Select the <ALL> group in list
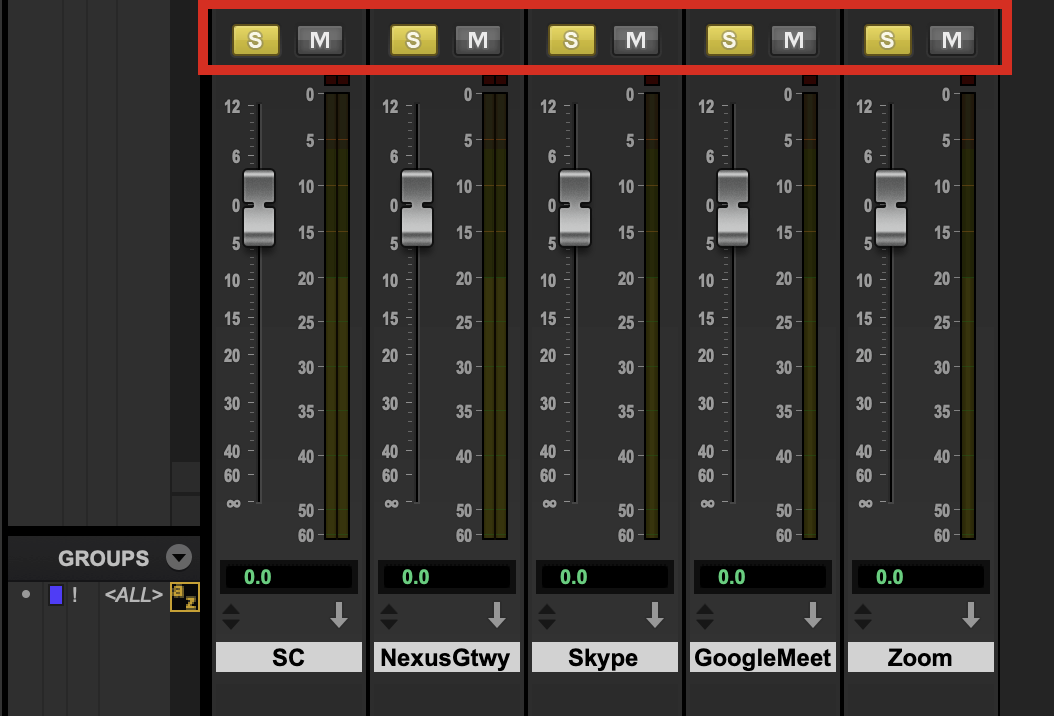 tap(133, 595)
